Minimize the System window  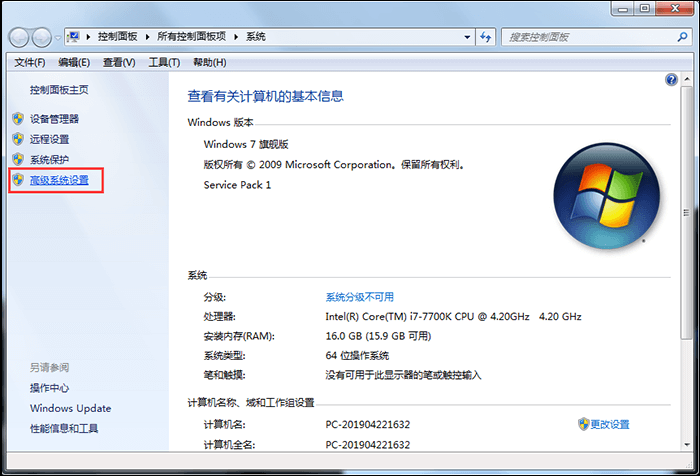click(623, 8)
